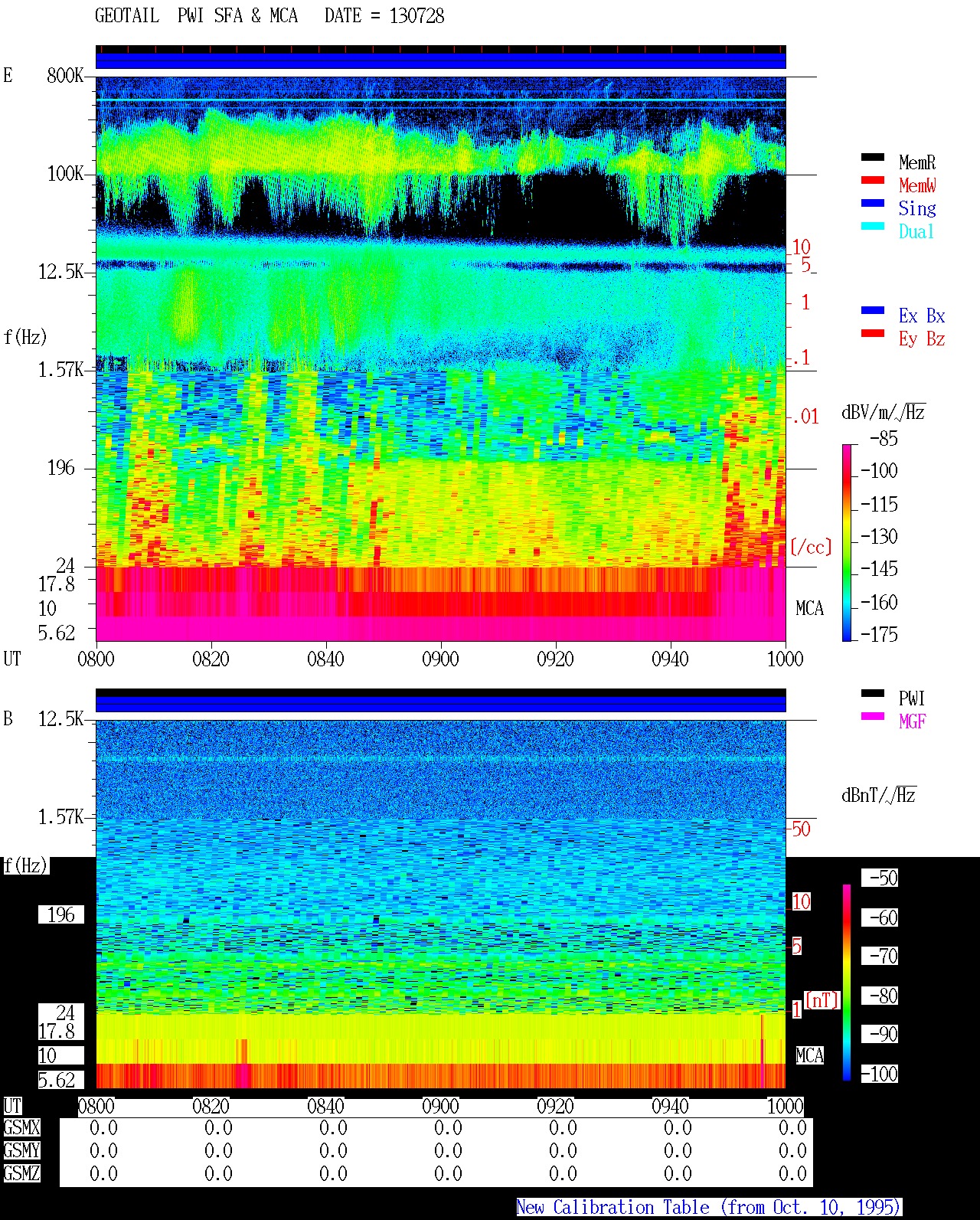Click '17.8' on the E panel axis
The image size is (980, 1220).
pos(57,584)
